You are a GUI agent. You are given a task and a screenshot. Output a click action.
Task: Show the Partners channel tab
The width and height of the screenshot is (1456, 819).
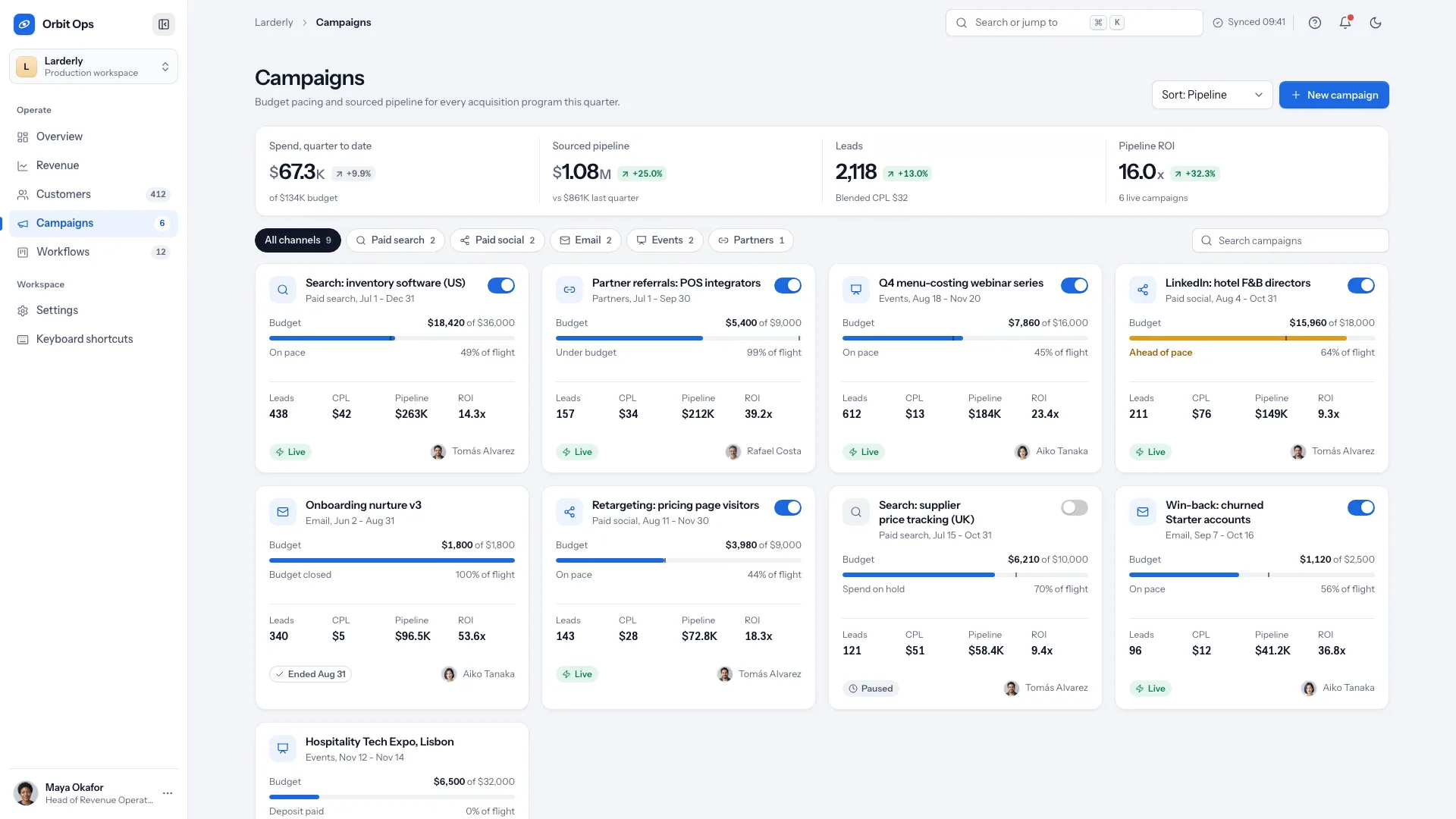[751, 240]
